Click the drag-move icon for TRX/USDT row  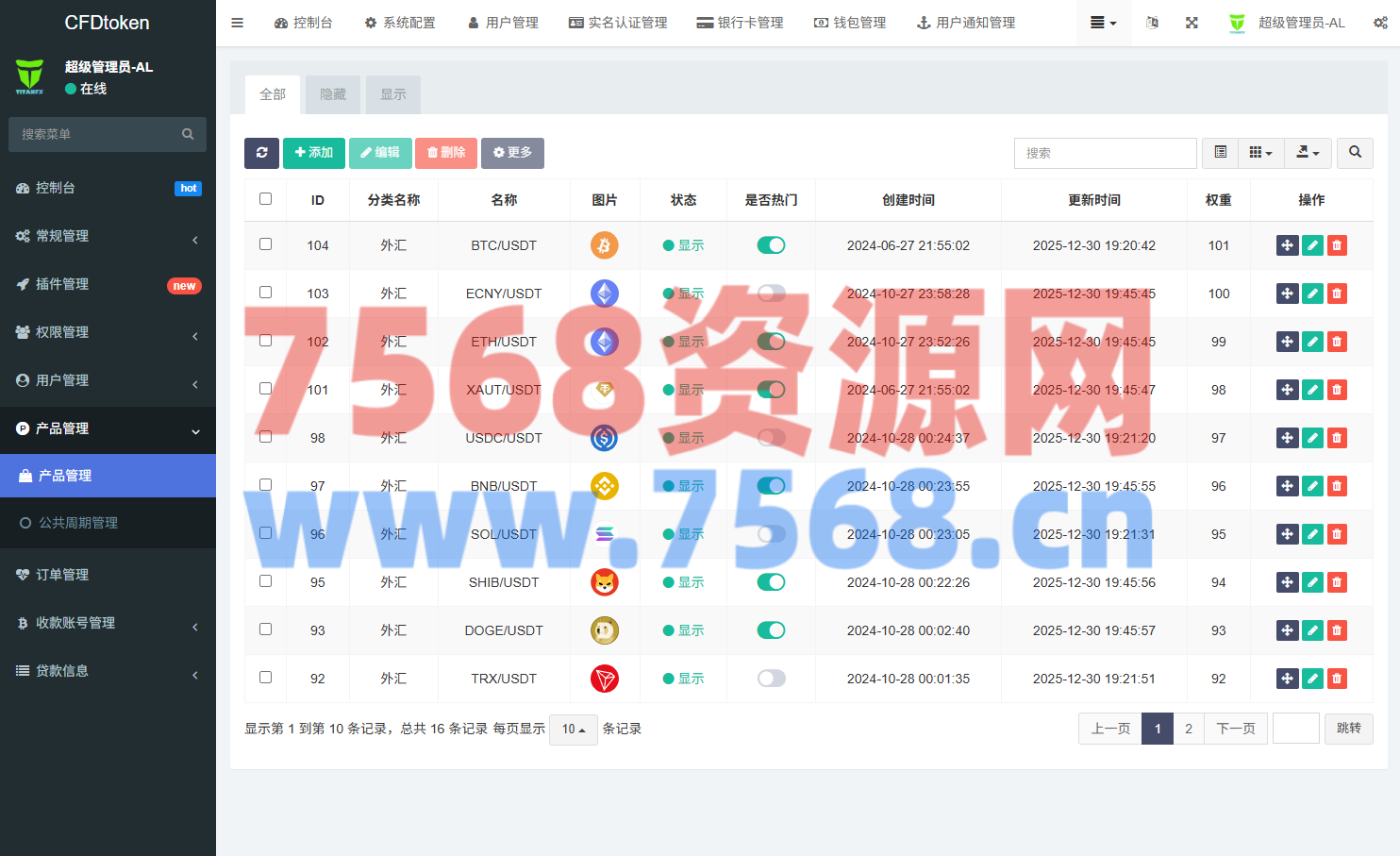[x=1287, y=679]
